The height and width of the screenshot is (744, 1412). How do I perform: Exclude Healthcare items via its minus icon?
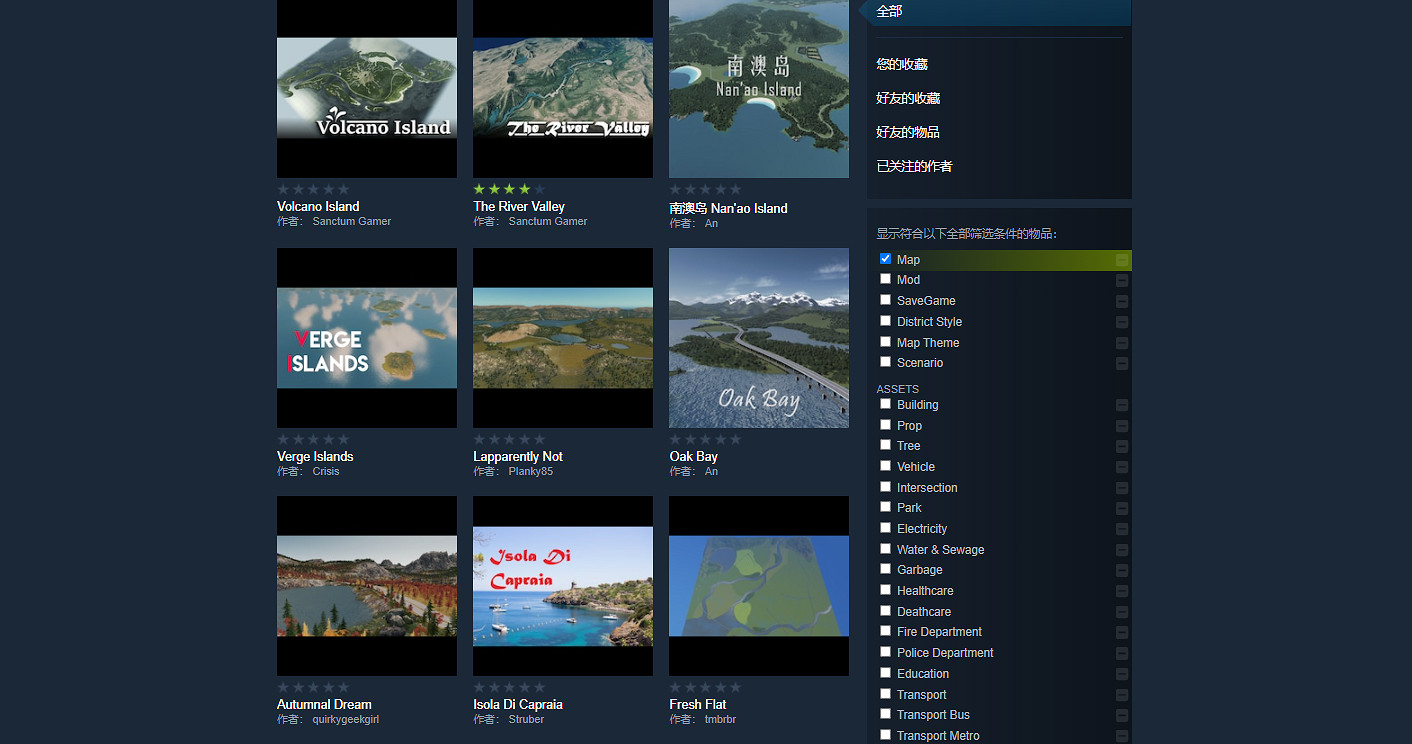(1121, 591)
